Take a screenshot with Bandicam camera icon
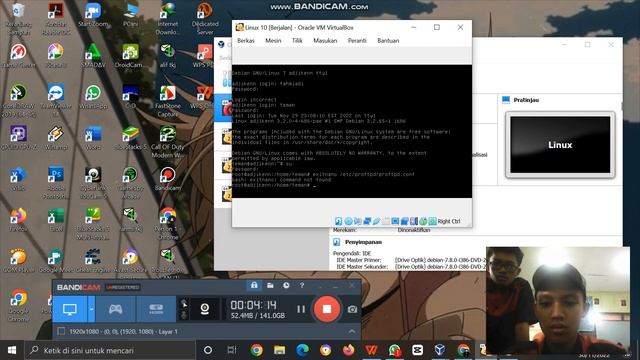Viewport: 640px width, 360px height. [x=352, y=309]
